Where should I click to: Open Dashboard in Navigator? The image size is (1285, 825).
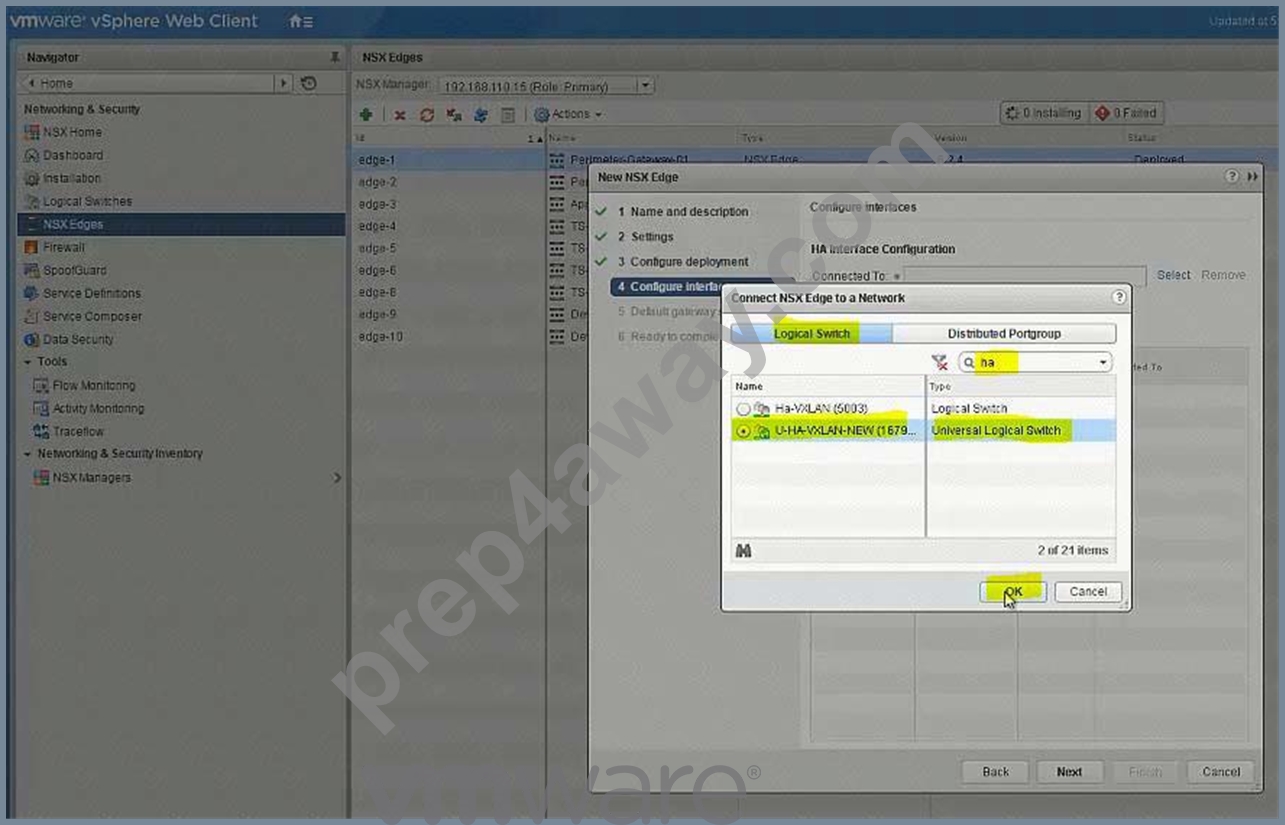coord(73,155)
